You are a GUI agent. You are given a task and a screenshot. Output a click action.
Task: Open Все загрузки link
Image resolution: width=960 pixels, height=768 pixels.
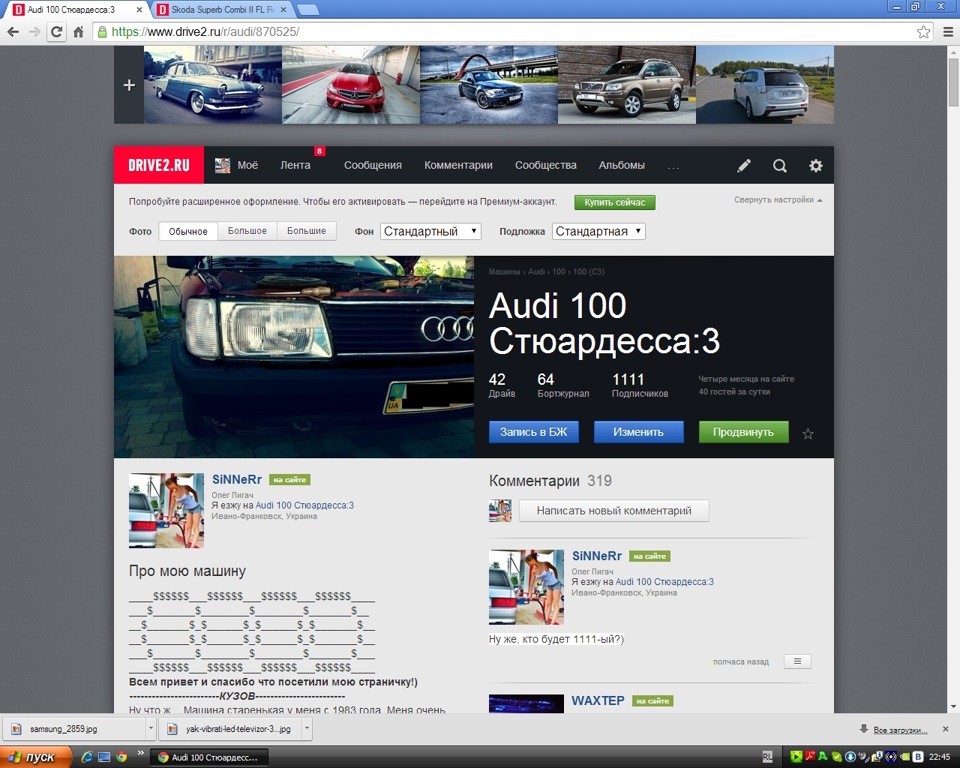pos(900,729)
